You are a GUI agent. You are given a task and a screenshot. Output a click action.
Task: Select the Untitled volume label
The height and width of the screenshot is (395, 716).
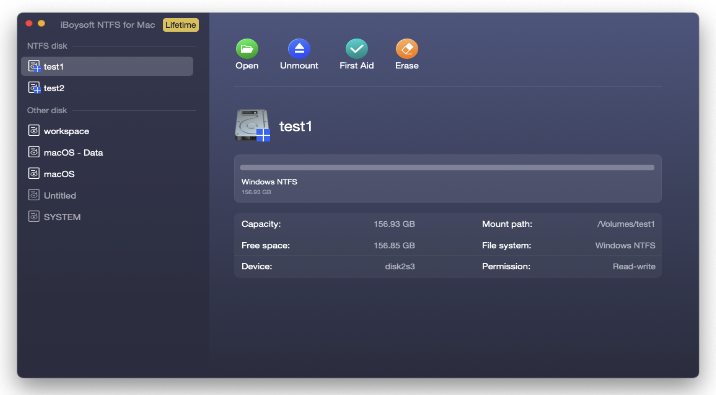coord(60,195)
